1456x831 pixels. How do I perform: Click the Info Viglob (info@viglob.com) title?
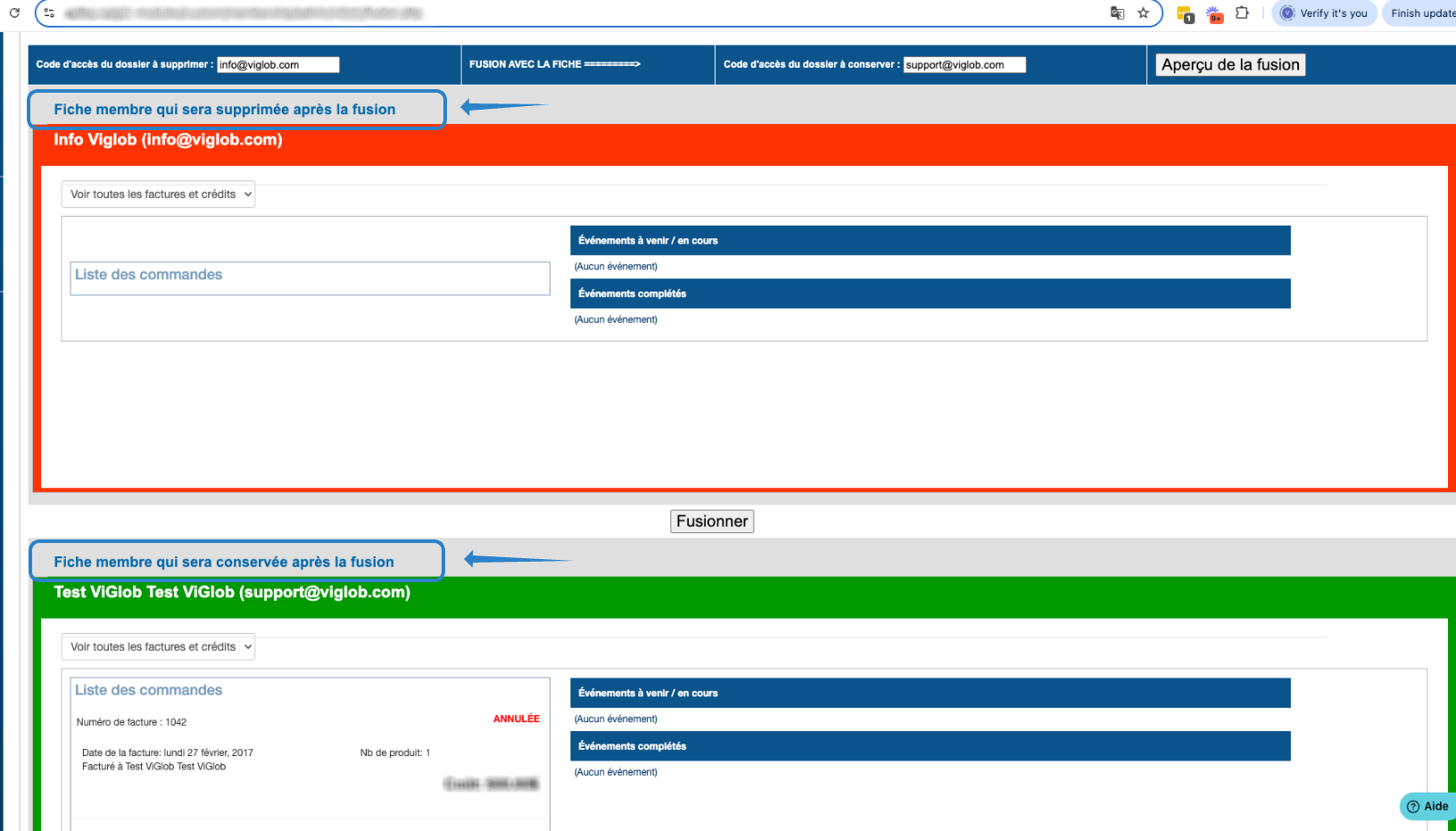tap(168, 140)
